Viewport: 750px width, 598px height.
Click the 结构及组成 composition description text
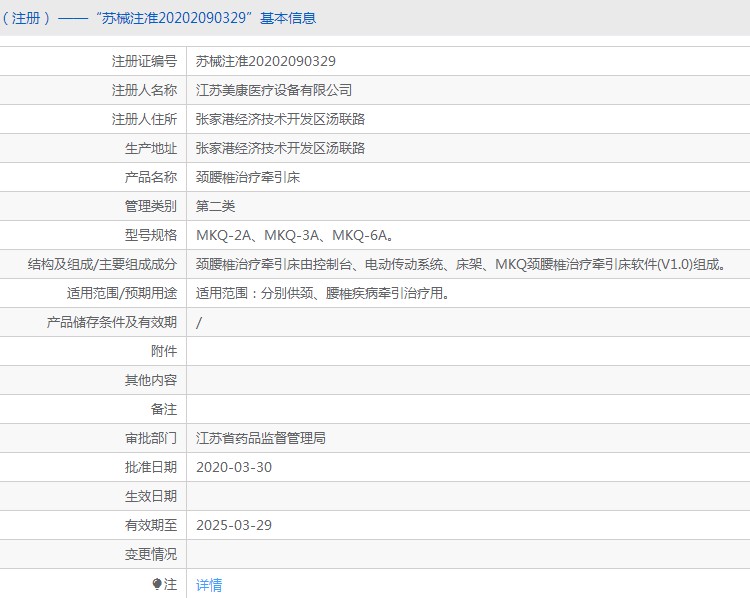pos(460,265)
